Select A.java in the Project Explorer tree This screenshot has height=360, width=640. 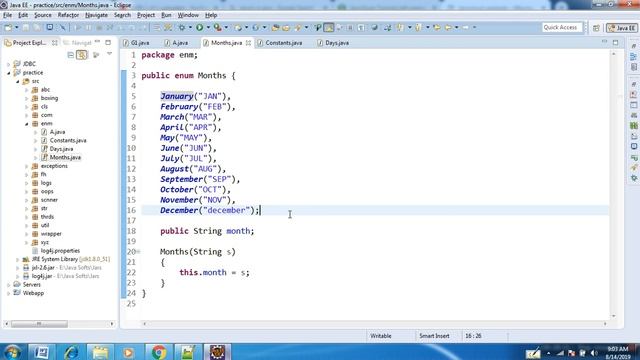(x=57, y=132)
